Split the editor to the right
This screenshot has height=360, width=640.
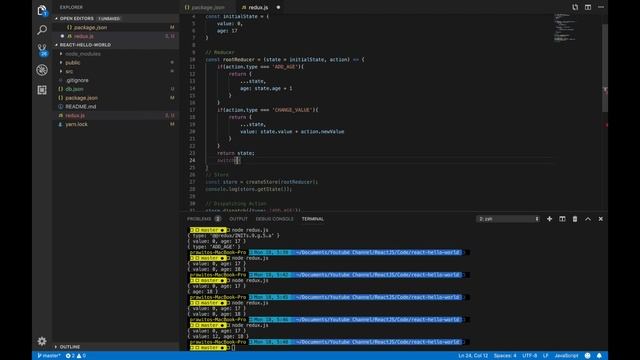pyautogui.click(x=588, y=7)
